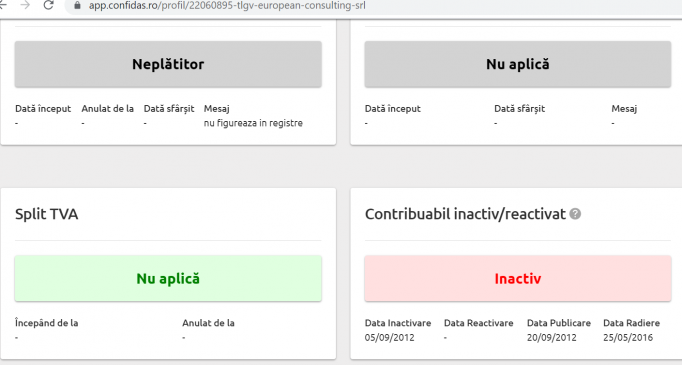Screen dimensions: 682x365
Task: Click the Anulat de la label under Neplătitor
Action: point(107,109)
